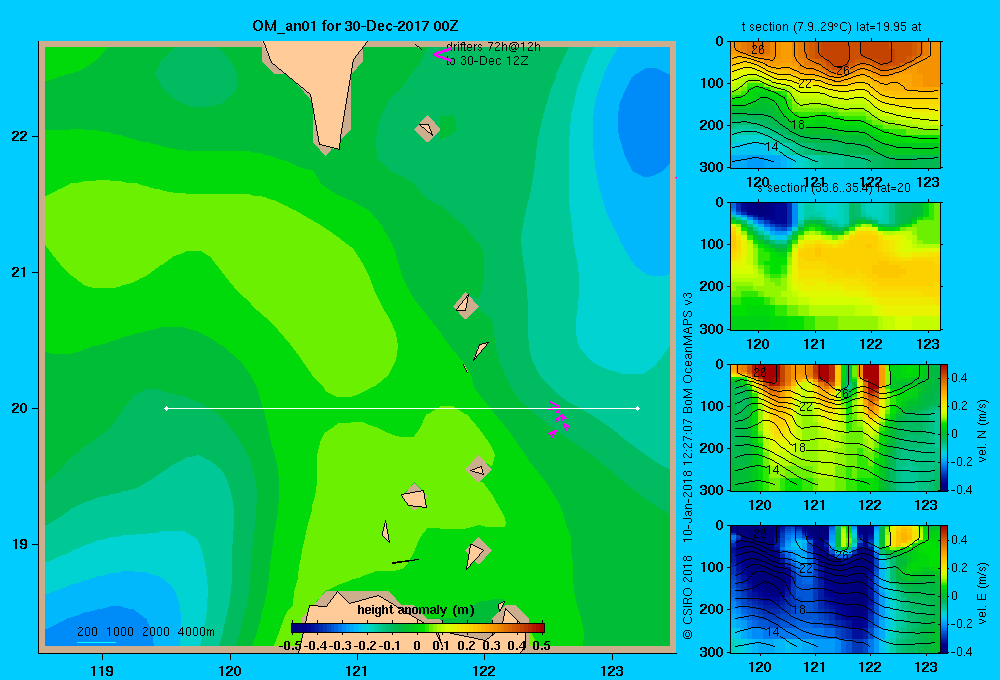Screen dimensions: 1000x680
Task: Pick the dark blue end of height anomaly colorbar
Action: pyautogui.click(x=298, y=628)
